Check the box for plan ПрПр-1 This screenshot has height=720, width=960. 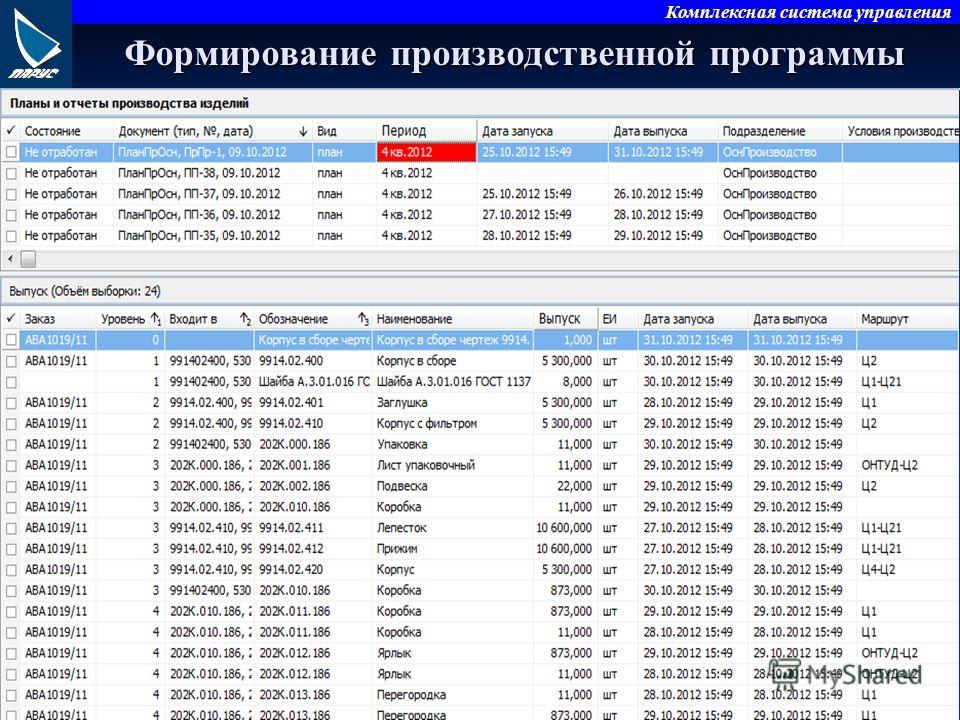(x=11, y=152)
